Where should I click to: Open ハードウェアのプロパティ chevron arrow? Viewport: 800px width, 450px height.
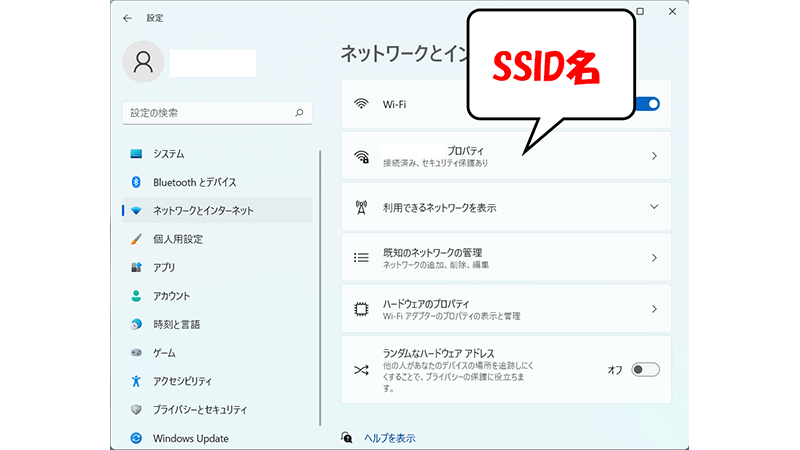(654, 309)
